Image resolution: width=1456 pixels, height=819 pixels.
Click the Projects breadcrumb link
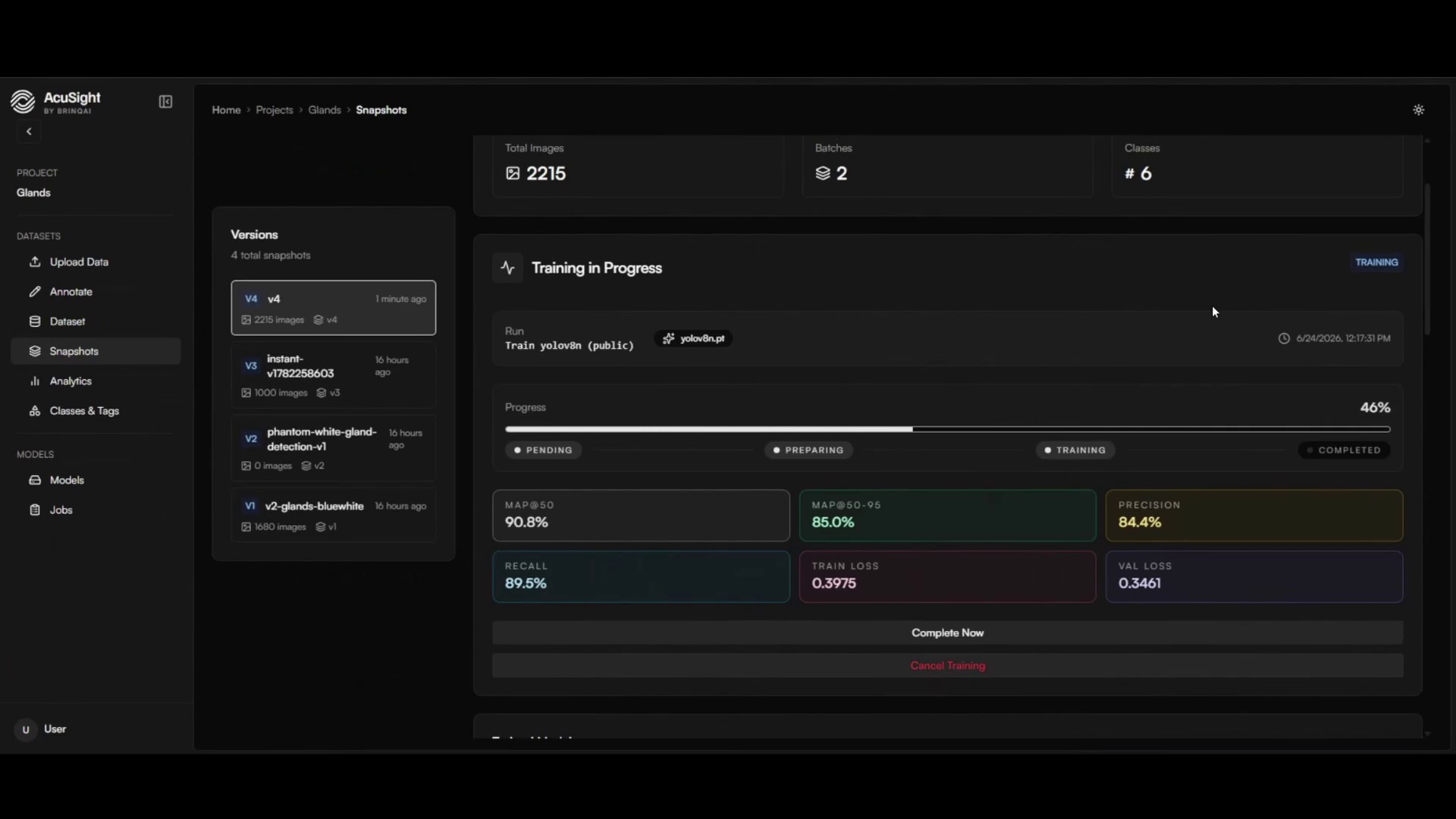(x=275, y=110)
